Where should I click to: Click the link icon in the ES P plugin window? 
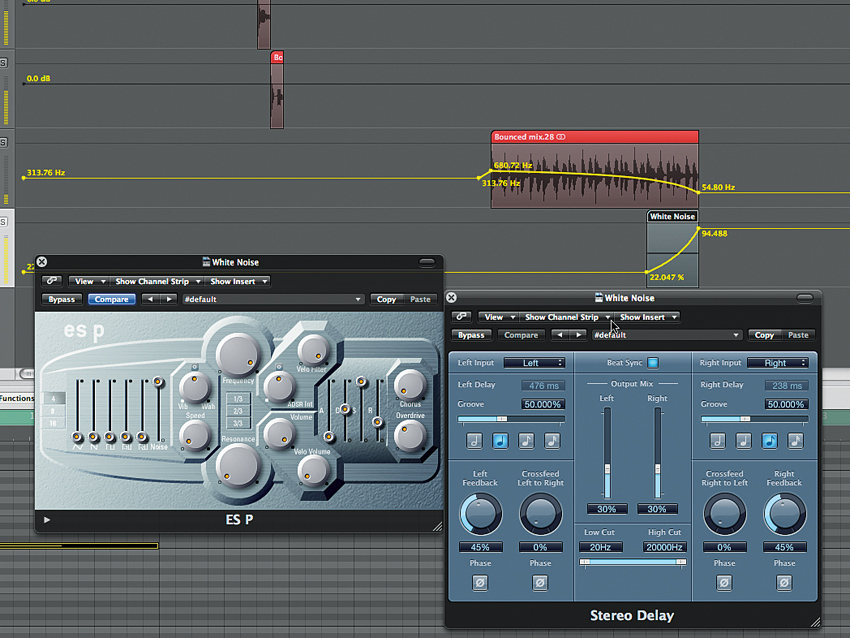coord(51,281)
